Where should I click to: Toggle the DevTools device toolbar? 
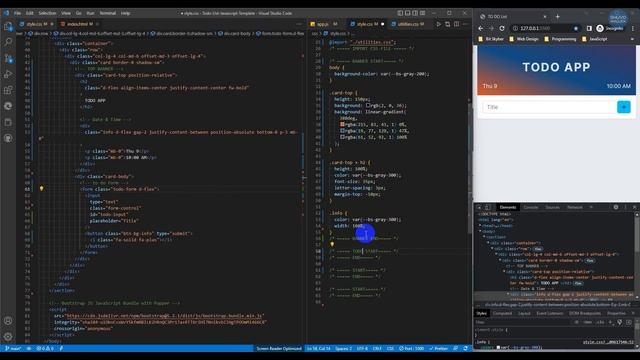click(487, 207)
